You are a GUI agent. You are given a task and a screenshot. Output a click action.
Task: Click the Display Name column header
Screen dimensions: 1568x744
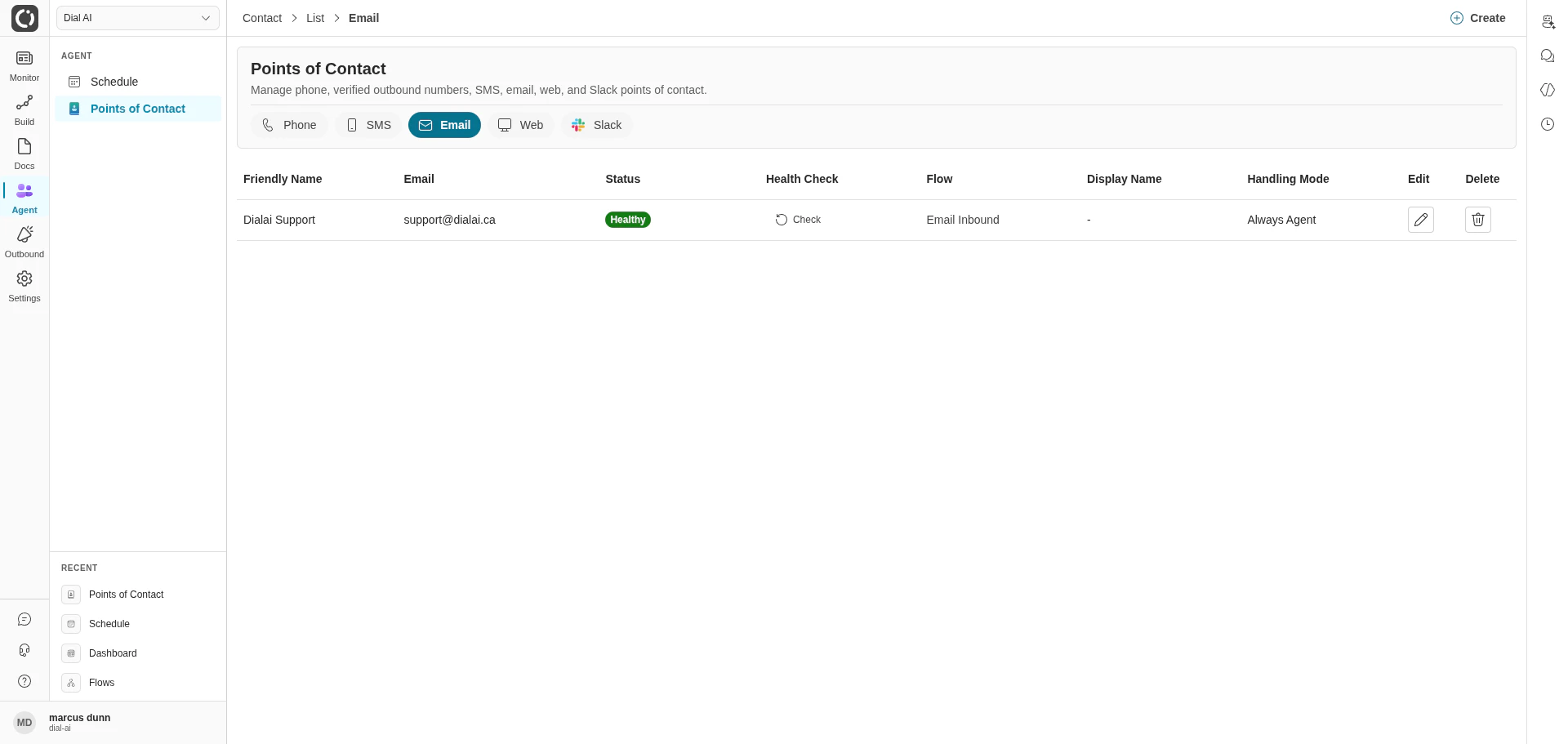click(1124, 179)
